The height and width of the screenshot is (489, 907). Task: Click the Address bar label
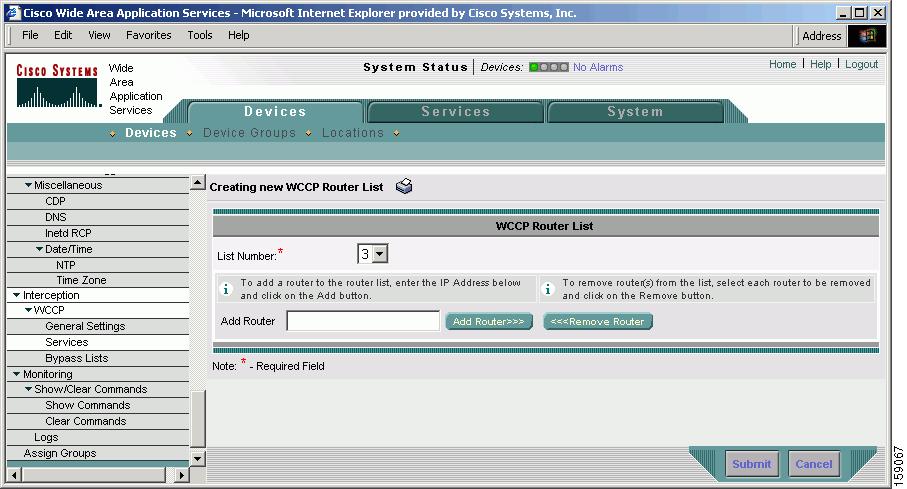tap(821, 36)
